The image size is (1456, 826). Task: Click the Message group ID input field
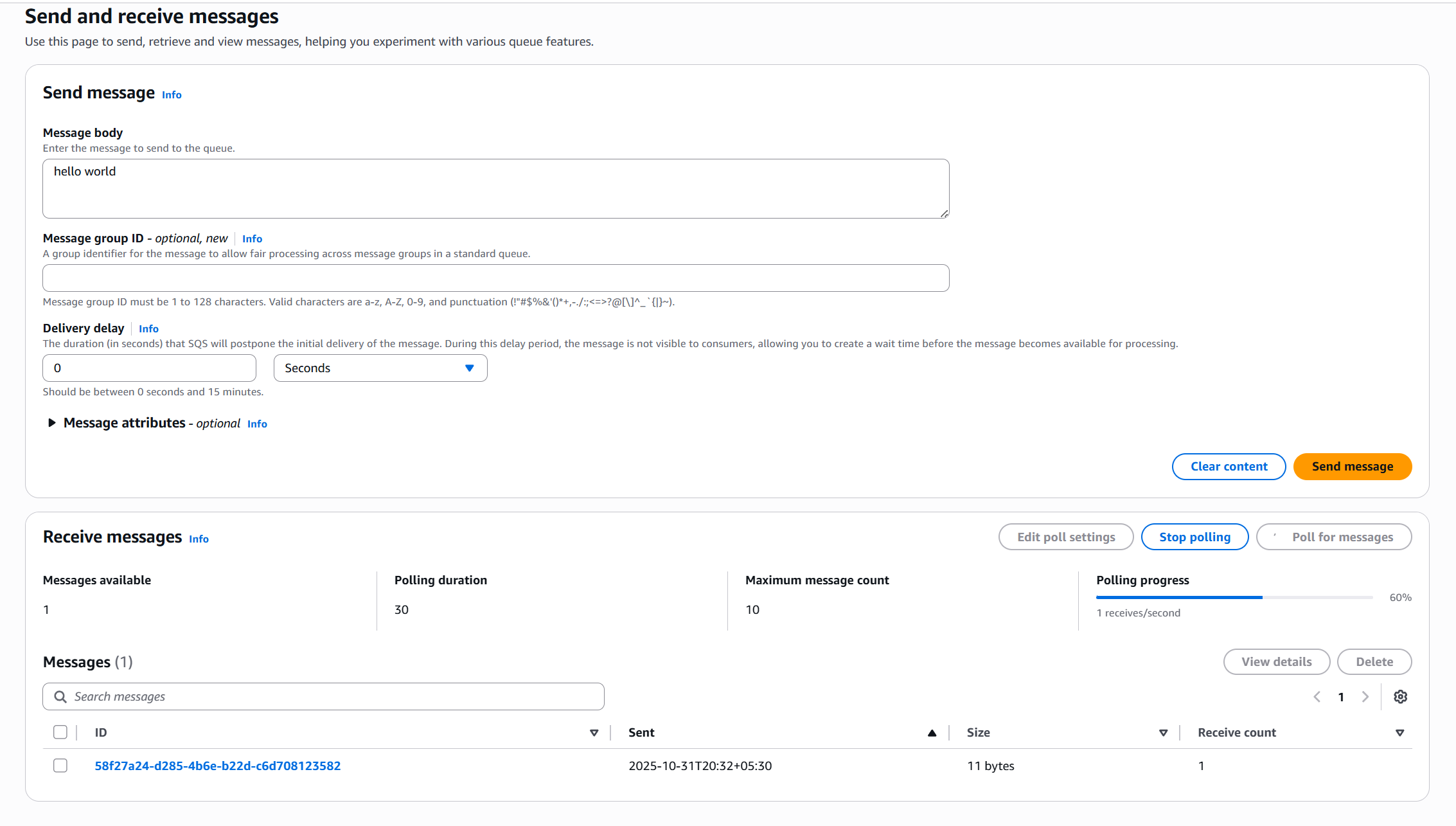pyautogui.click(x=495, y=278)
